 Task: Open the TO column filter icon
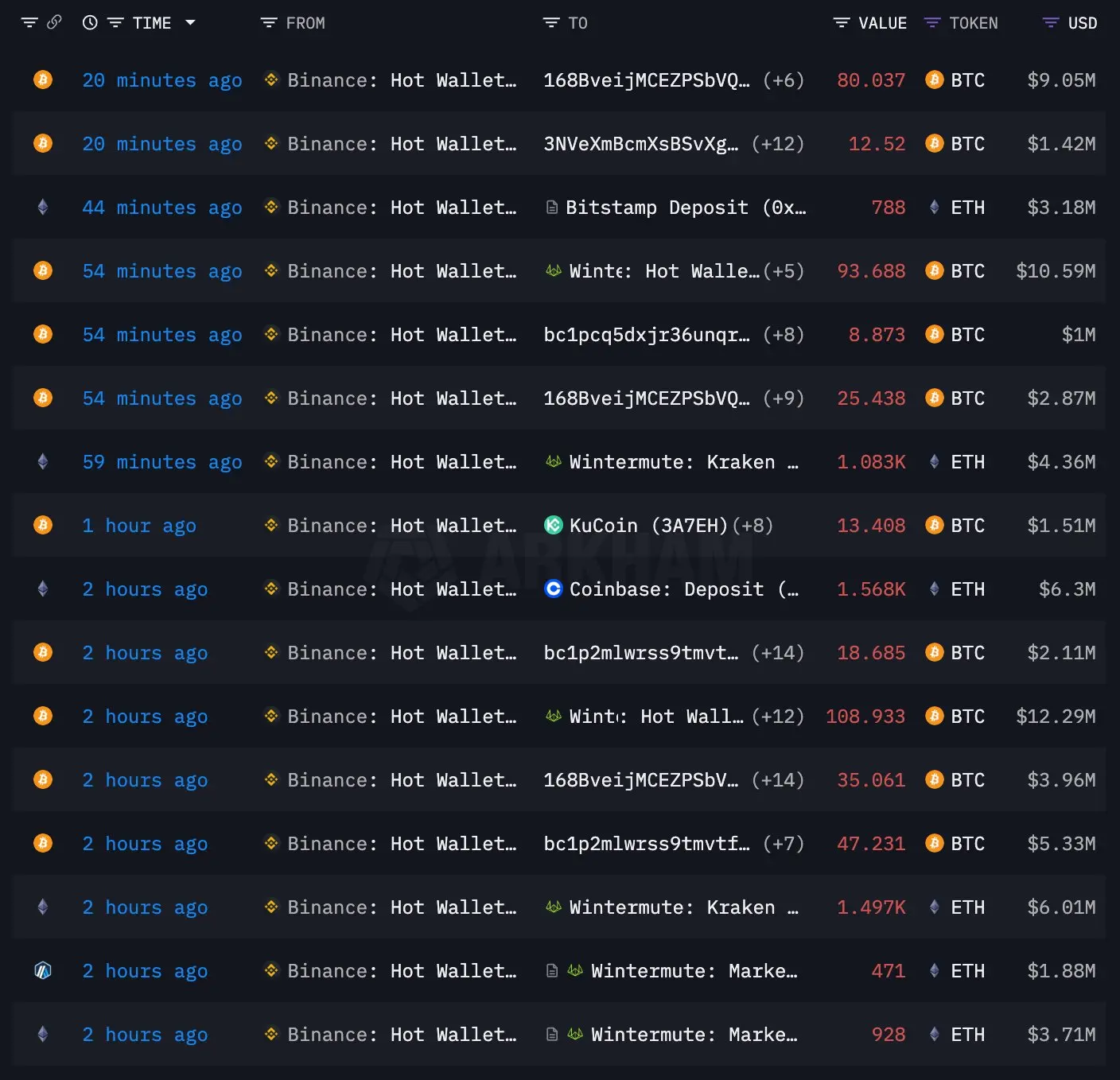(x=551, y=23)
